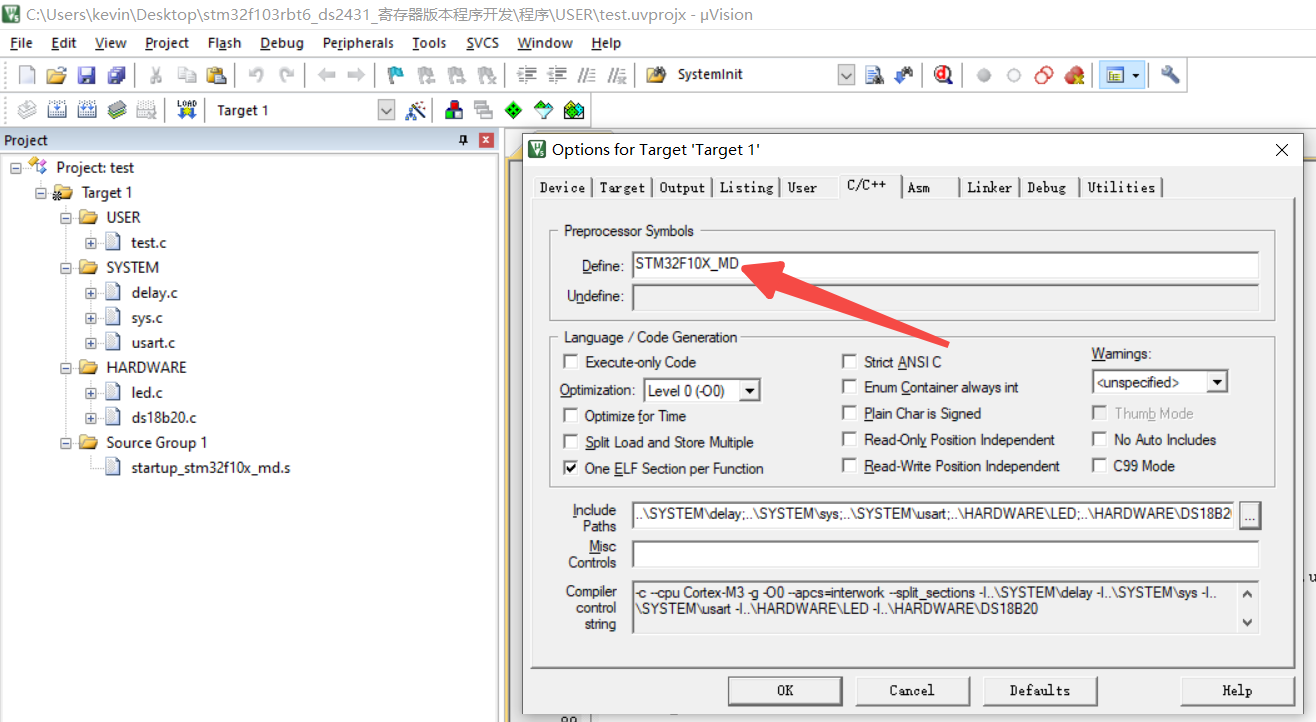Click the Help button in Options dialog

coord(1237,690)
